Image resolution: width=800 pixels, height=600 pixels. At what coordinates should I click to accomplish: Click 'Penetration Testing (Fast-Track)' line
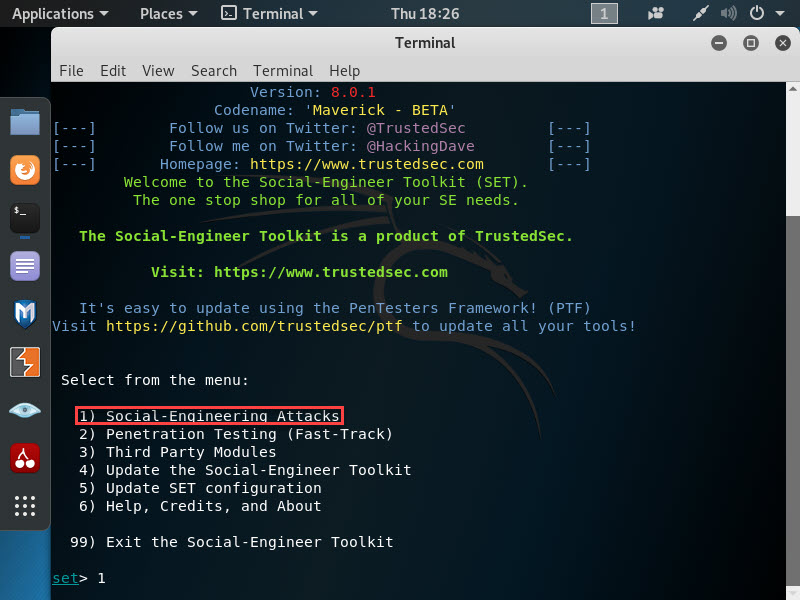pyautogui.click(x=236, y=434)
